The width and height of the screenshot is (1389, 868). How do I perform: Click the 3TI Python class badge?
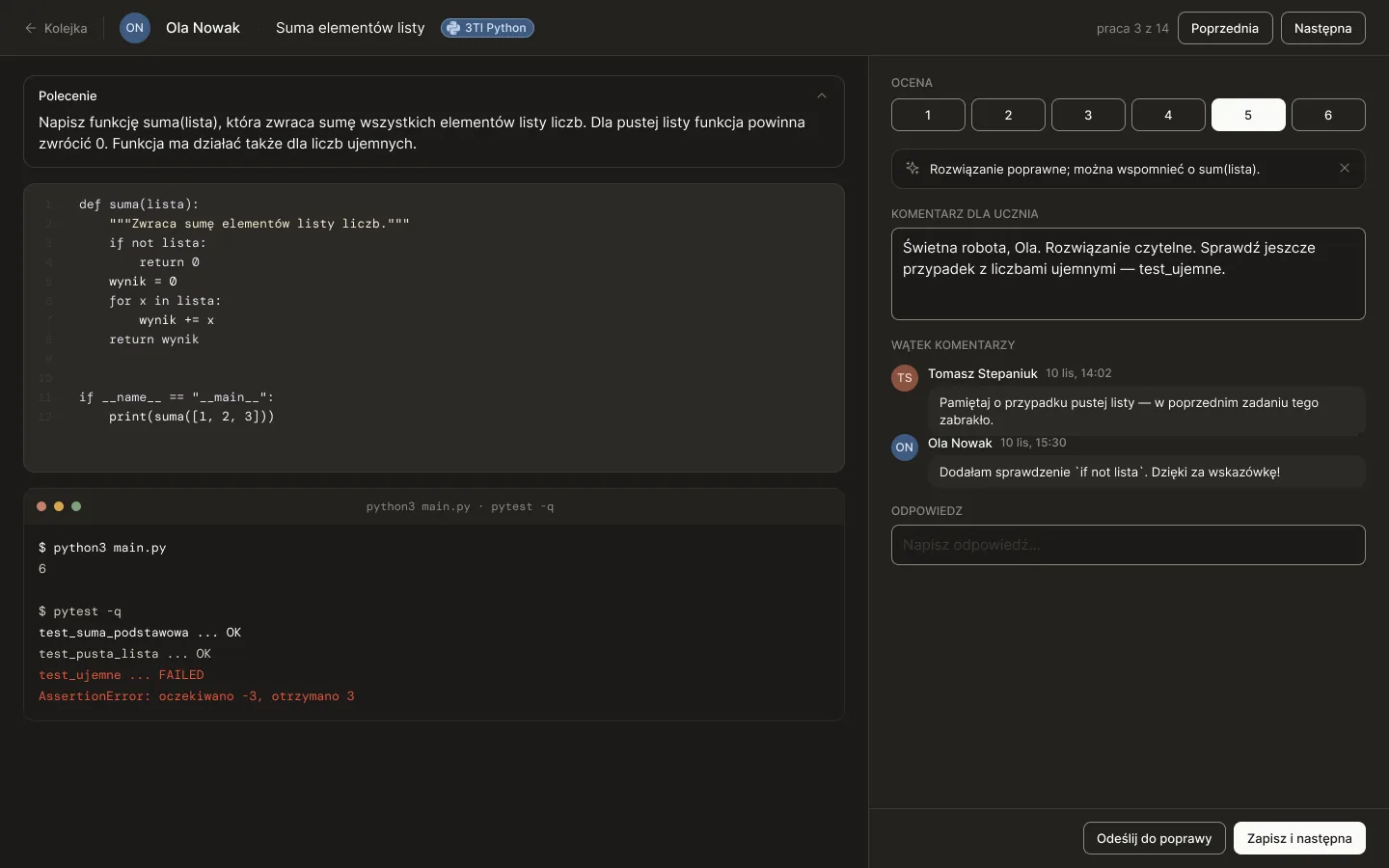[x=487, y=28]
